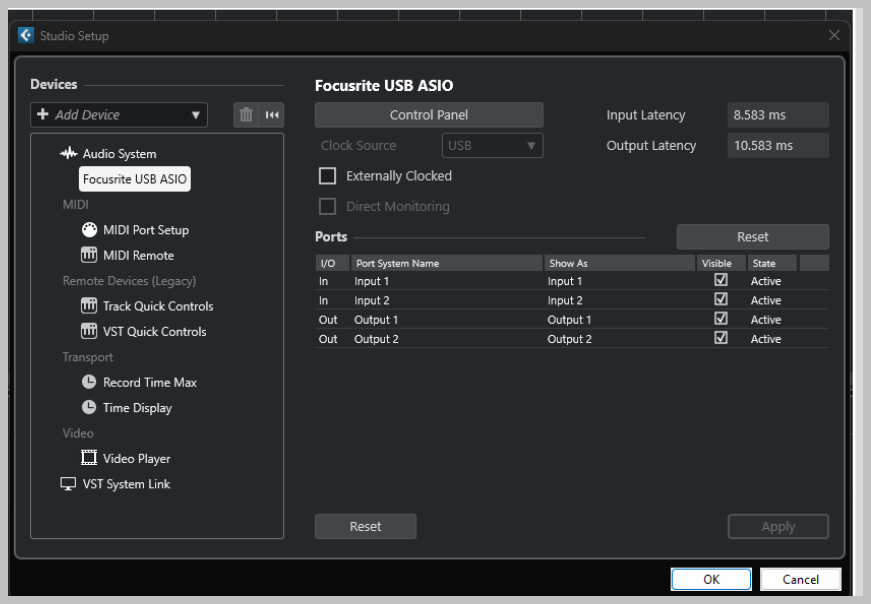Image resolution: width=871 pixels, height=604 pixels.
Task: Select VST System Link entry
Action: (x=126, y=484)
